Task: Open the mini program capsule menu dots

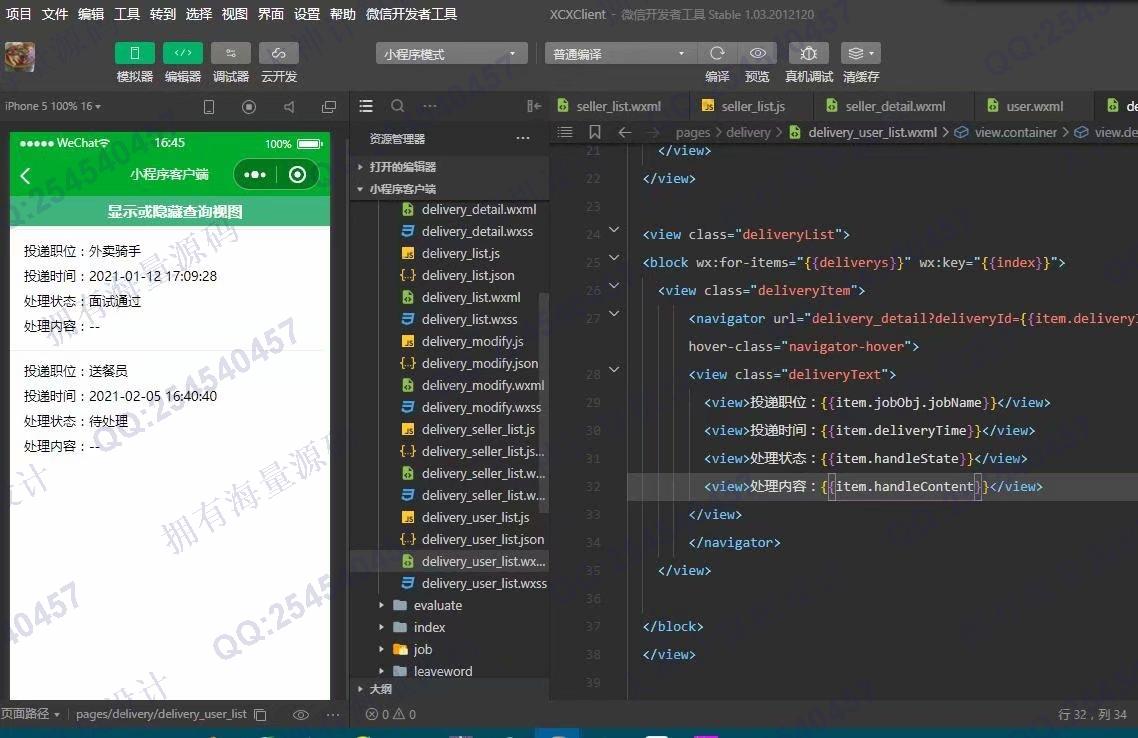Action: [x=255, y=174]
